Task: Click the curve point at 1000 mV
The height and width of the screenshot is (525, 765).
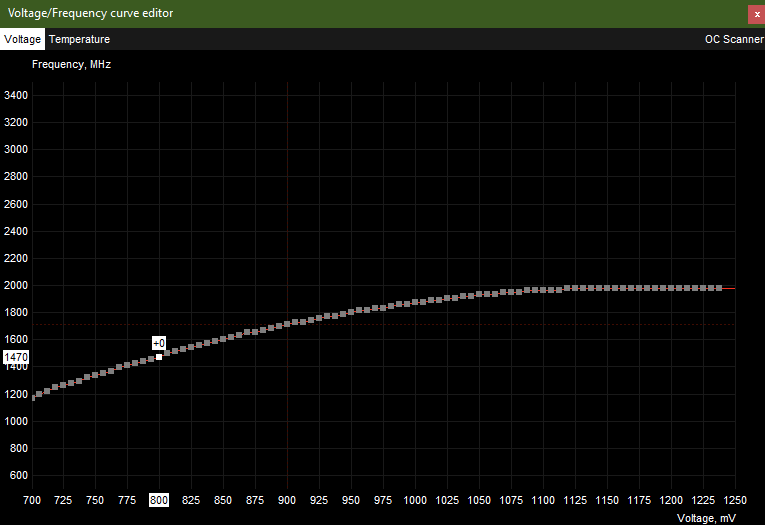Action: pos(415,302)
